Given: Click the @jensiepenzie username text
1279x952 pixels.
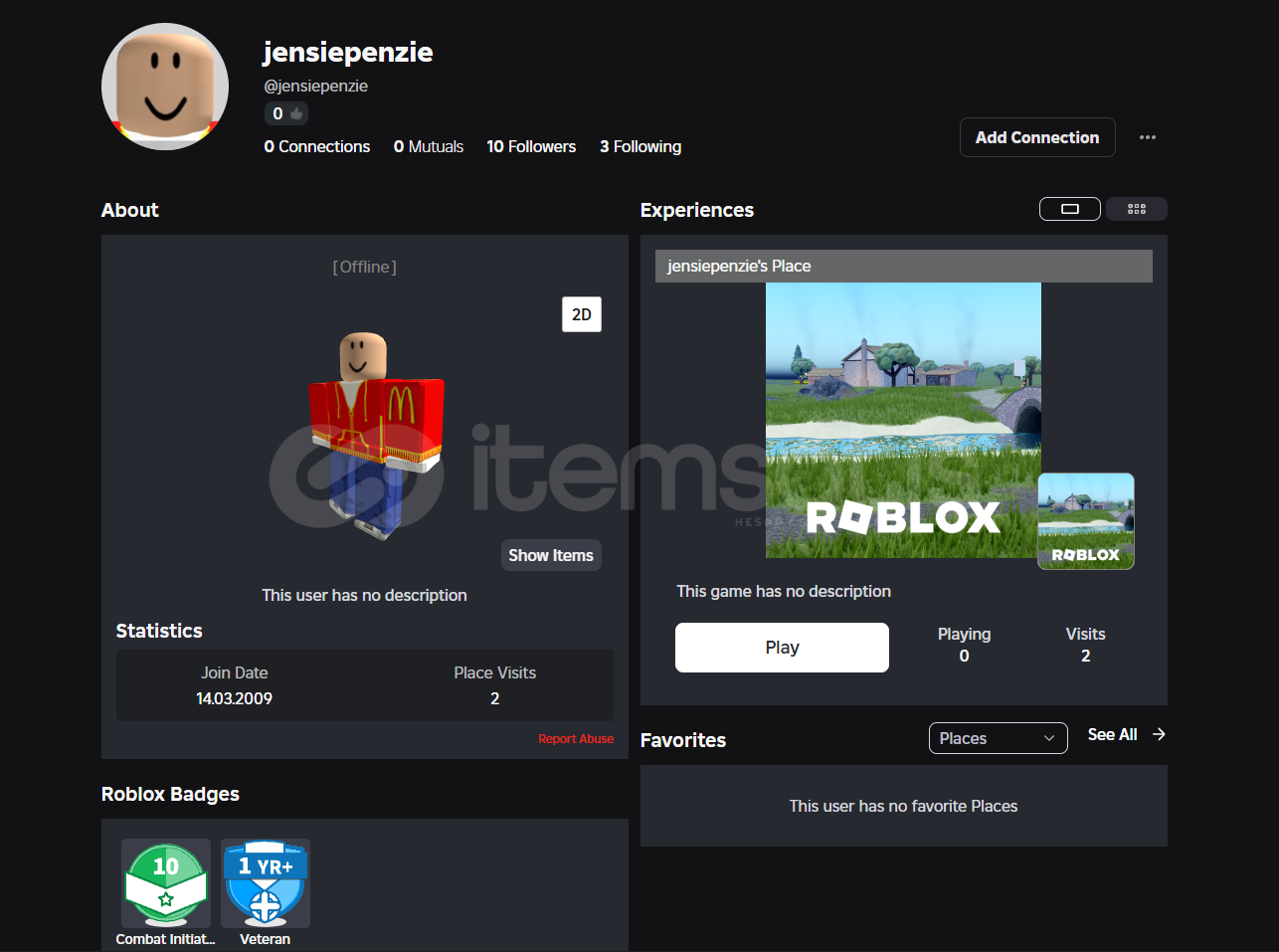Looking at the screenshot, I should pos(315,86).
